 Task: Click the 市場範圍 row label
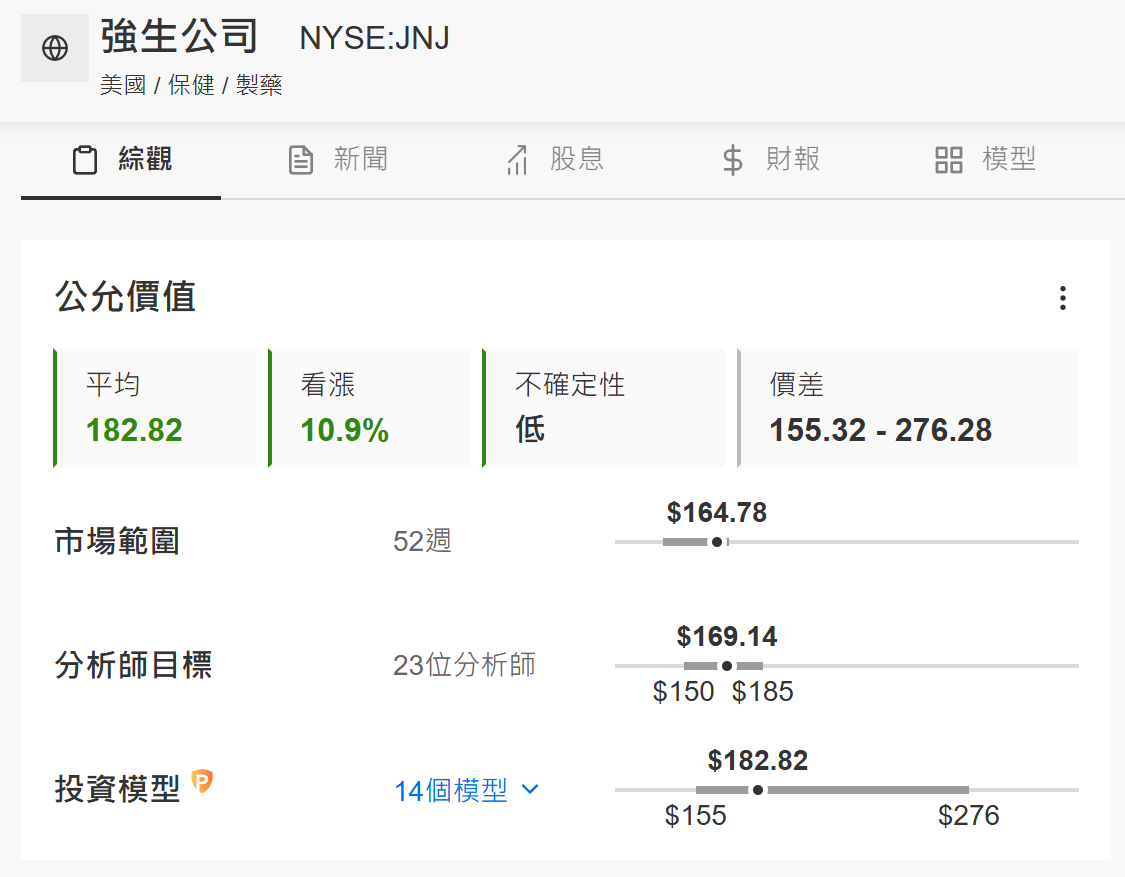click(x=117, y=541)
